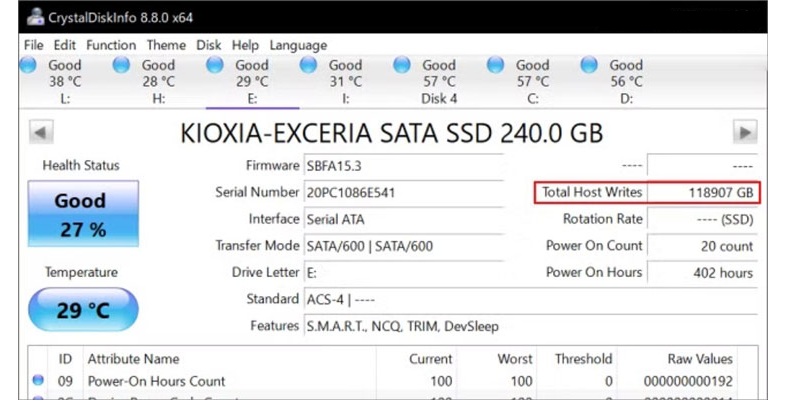This screenshot has width=800, height=405.
Task: Switch to the H: 28 °C drive tab
Action: pos(158,82)
